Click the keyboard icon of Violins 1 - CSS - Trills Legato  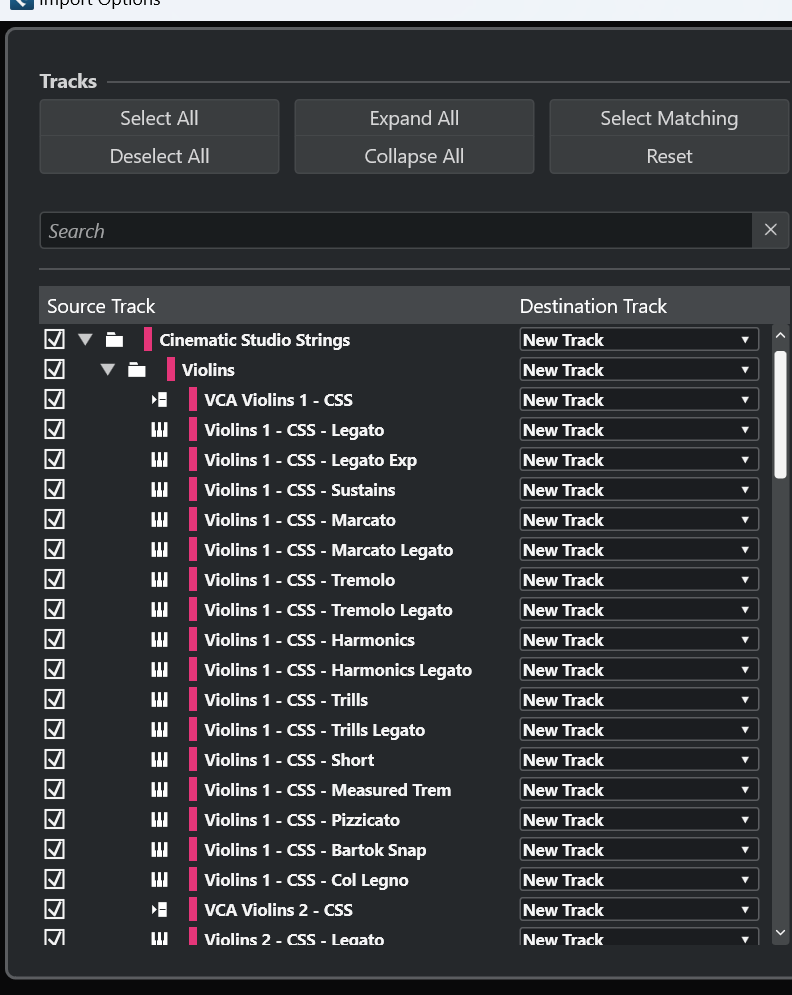point(159,730)
